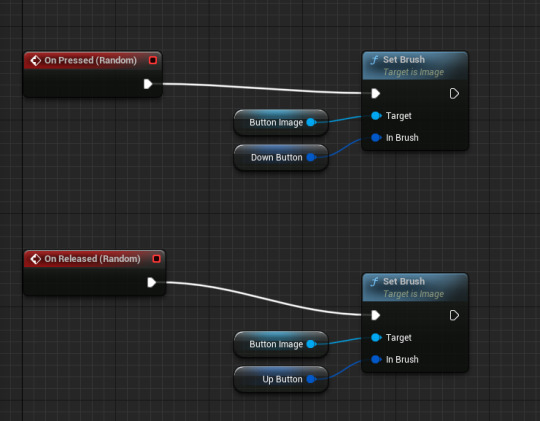This screenshot has height=421, width=540.
Task: Click exec input pin on upper Set Brush
Action: coord(375,93)
